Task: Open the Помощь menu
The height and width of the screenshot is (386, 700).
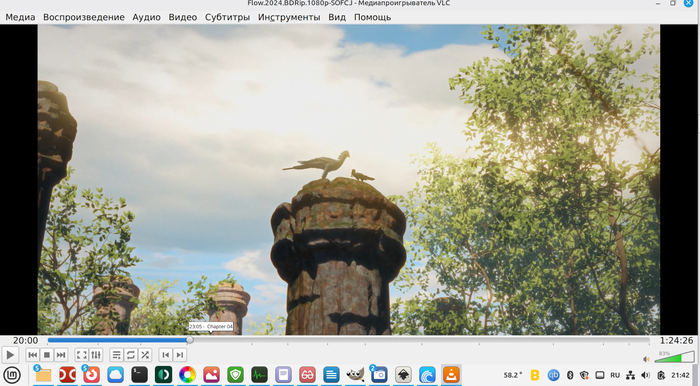Action: tap(372, 17)
